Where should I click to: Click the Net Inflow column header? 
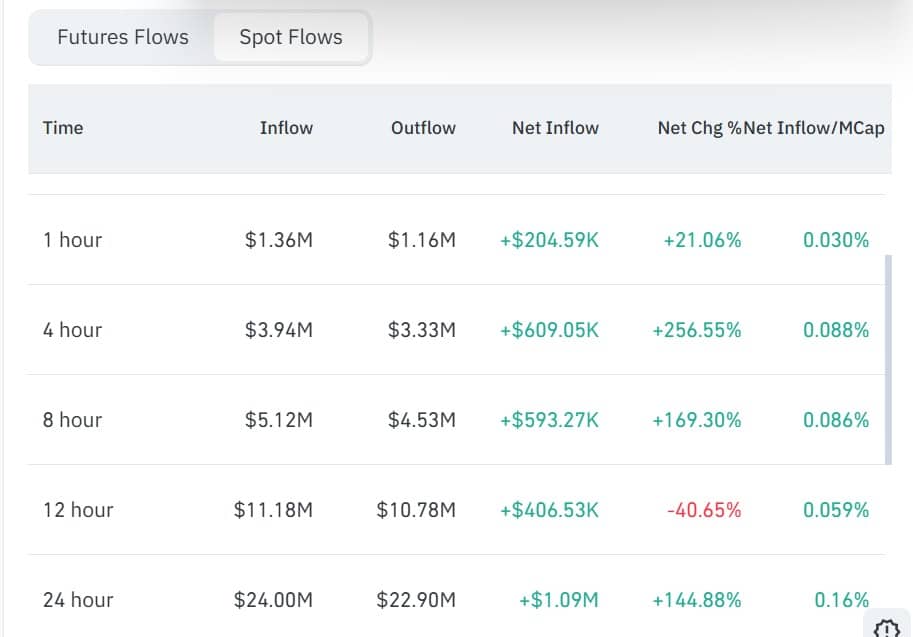coord(555,128)
